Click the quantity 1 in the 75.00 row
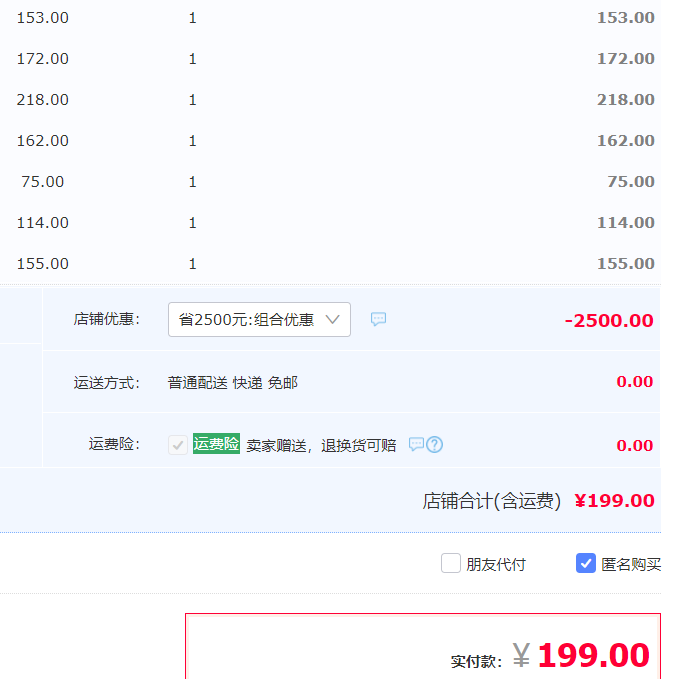The width and height of the screenshot is (681, 679). click(x=193, y=182)
